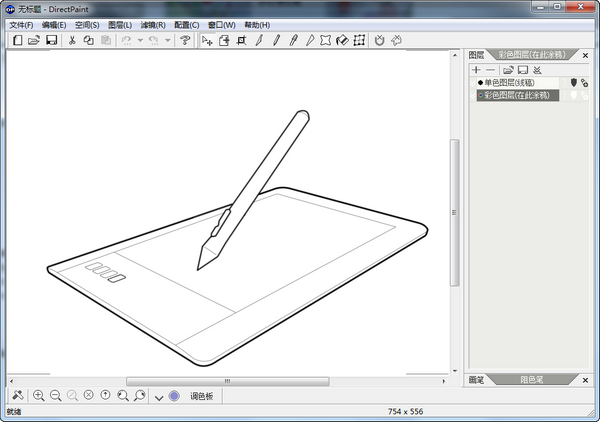Open the 滤镜(R) menu
Screen dimensions: 600x422
(153, 24)
